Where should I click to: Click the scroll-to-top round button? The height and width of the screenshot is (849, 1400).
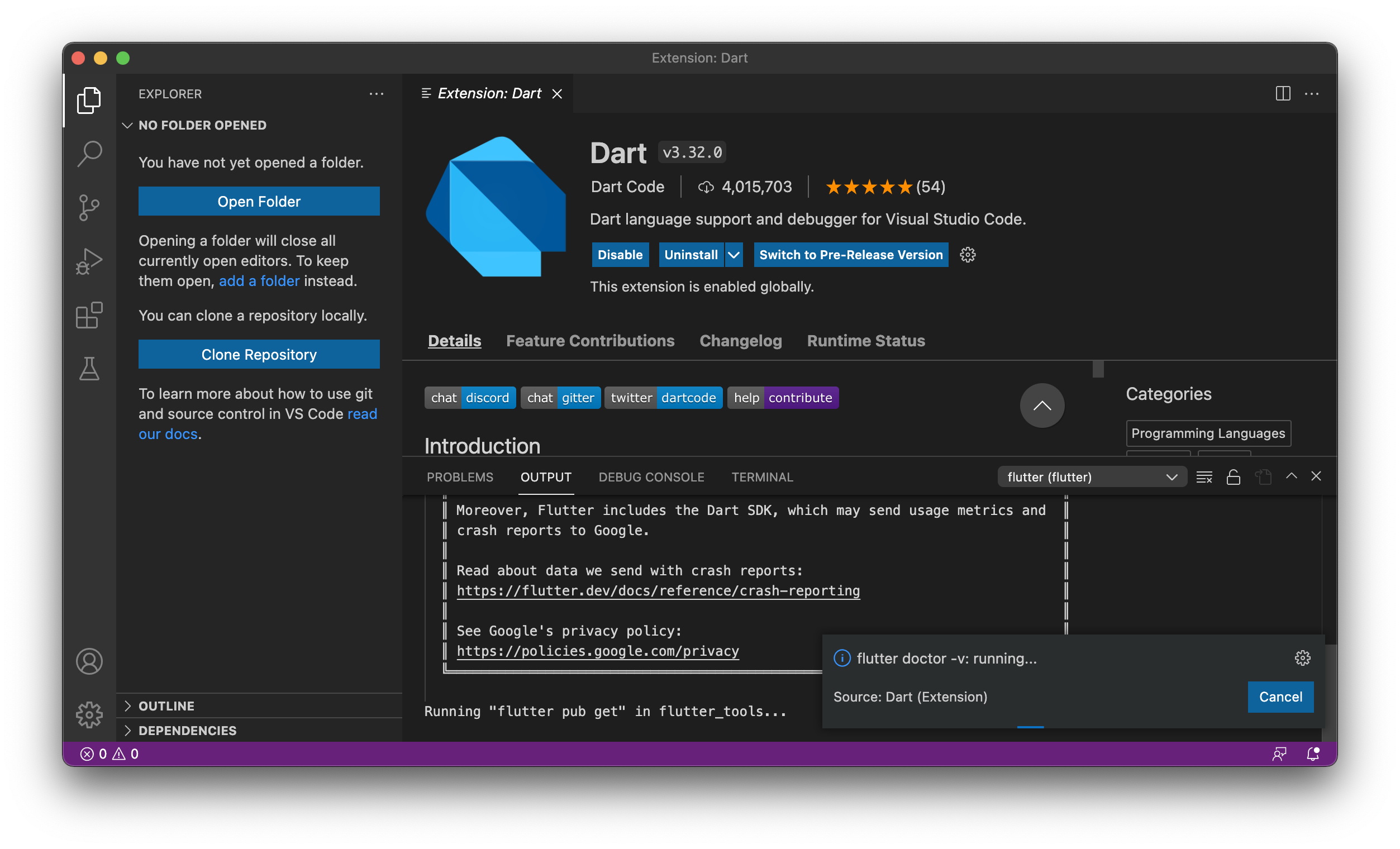1041,406
